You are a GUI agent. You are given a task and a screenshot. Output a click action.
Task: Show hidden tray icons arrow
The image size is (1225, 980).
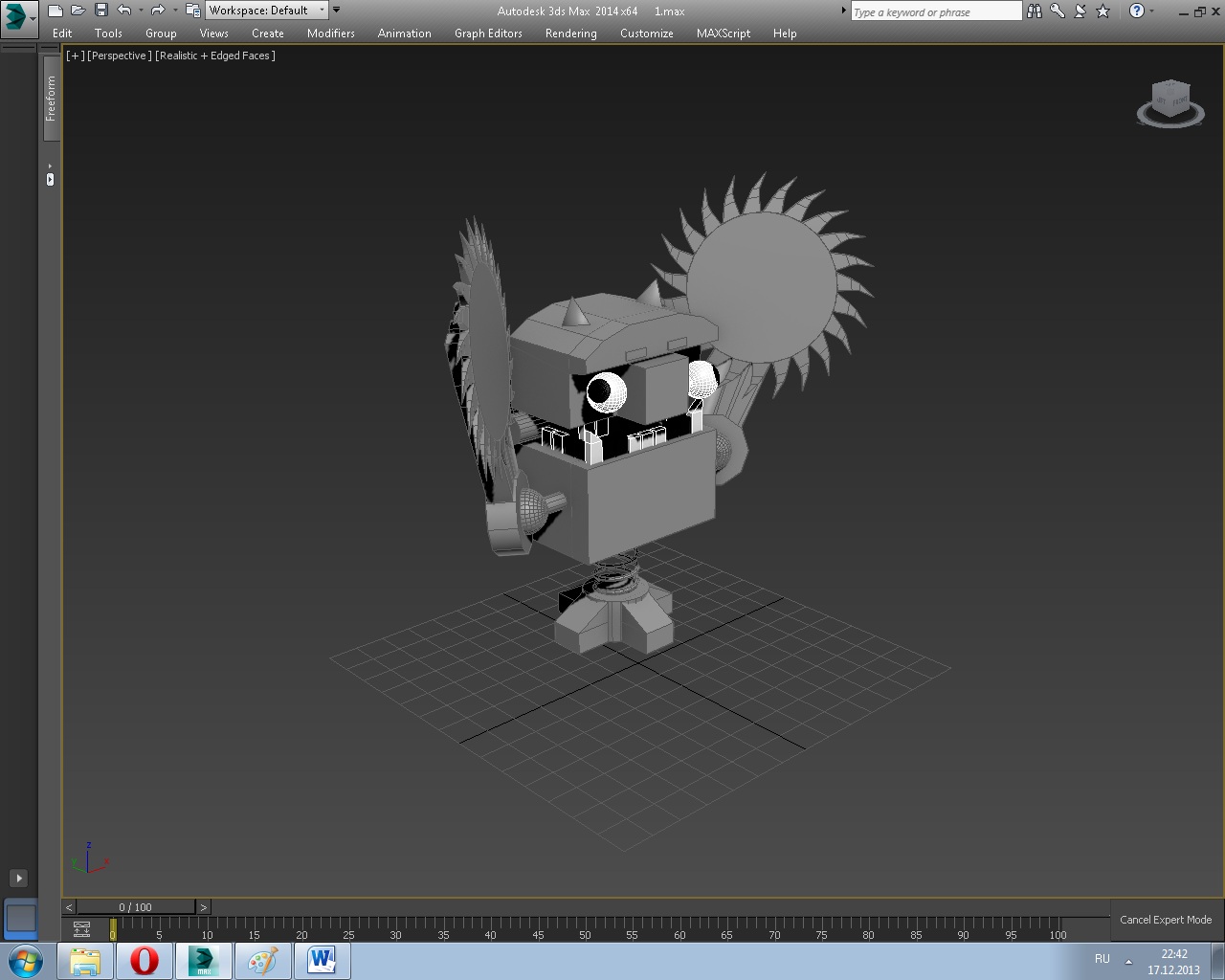tap(1128, 962)
